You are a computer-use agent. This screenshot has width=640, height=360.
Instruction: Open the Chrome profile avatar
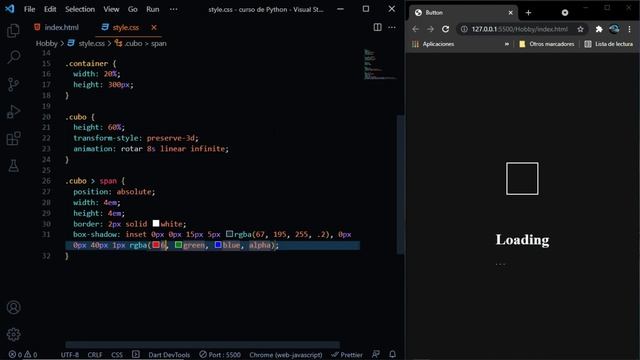point(614,29)
